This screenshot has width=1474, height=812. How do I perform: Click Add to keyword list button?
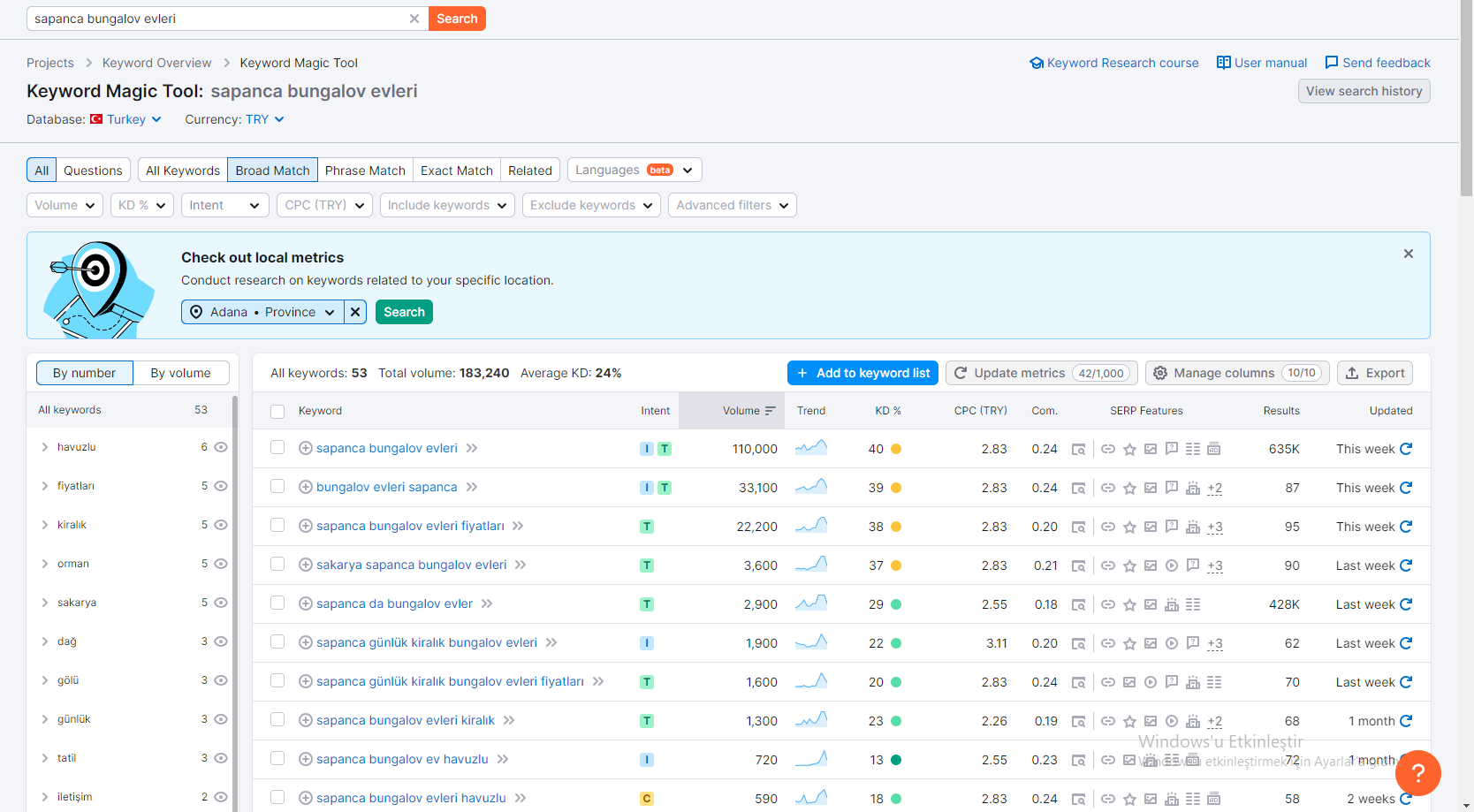862,373
